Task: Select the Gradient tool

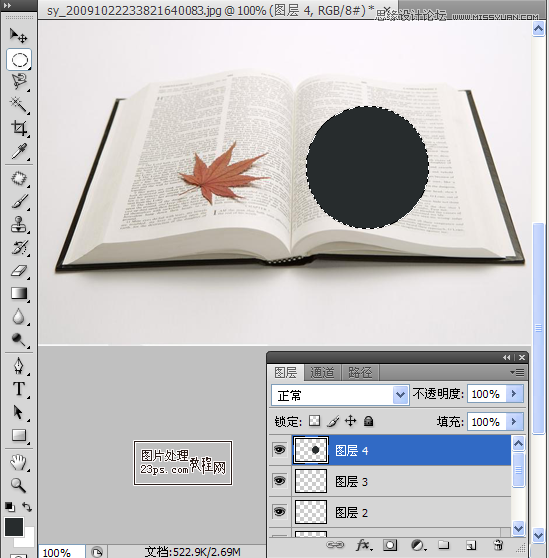Action: point(19,293)
